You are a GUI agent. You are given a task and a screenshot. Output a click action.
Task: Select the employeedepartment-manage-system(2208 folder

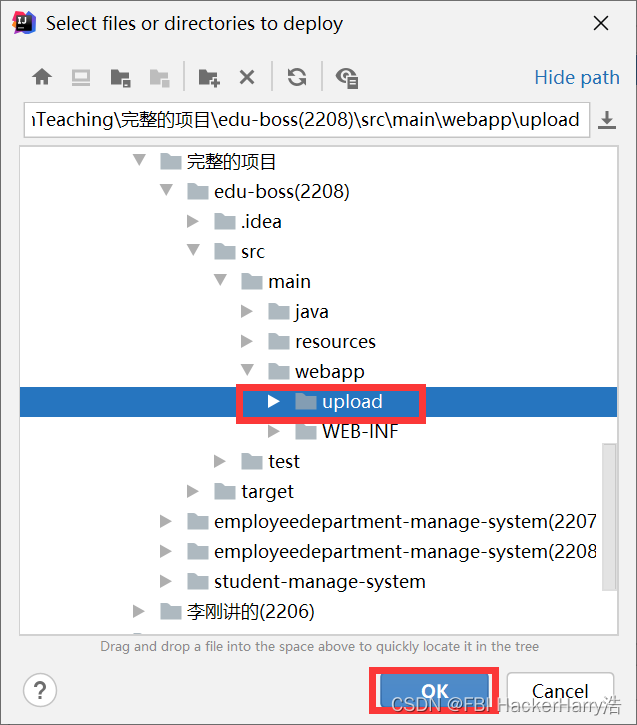[x=392, y=552]
